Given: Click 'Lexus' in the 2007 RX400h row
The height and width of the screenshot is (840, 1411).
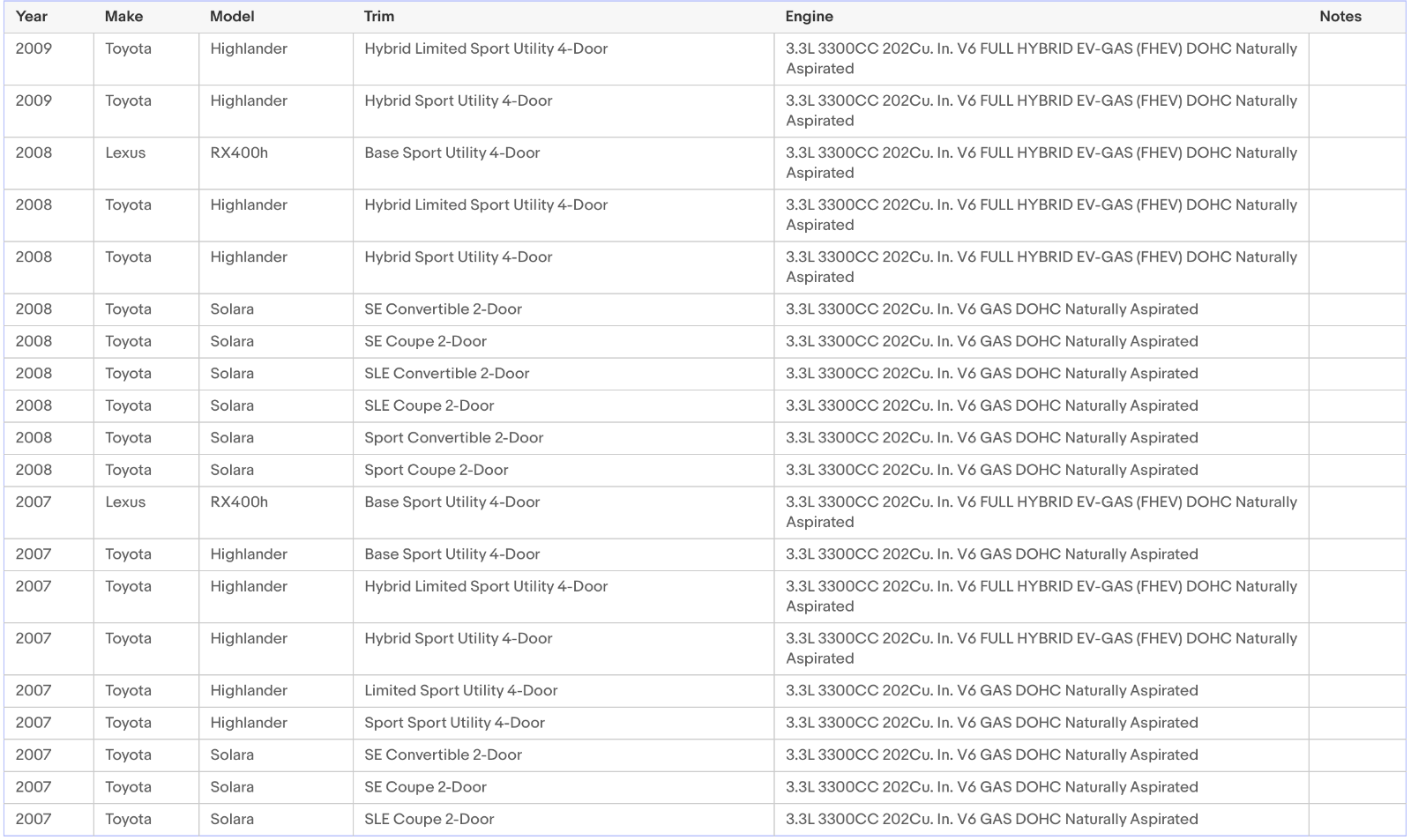Looking at the screenshot, I should pyautogui.click(x=125, y=502).
